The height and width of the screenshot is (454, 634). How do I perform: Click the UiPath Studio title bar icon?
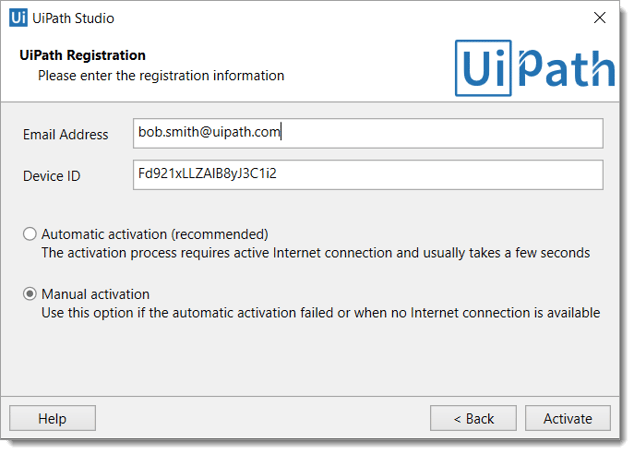18,18
